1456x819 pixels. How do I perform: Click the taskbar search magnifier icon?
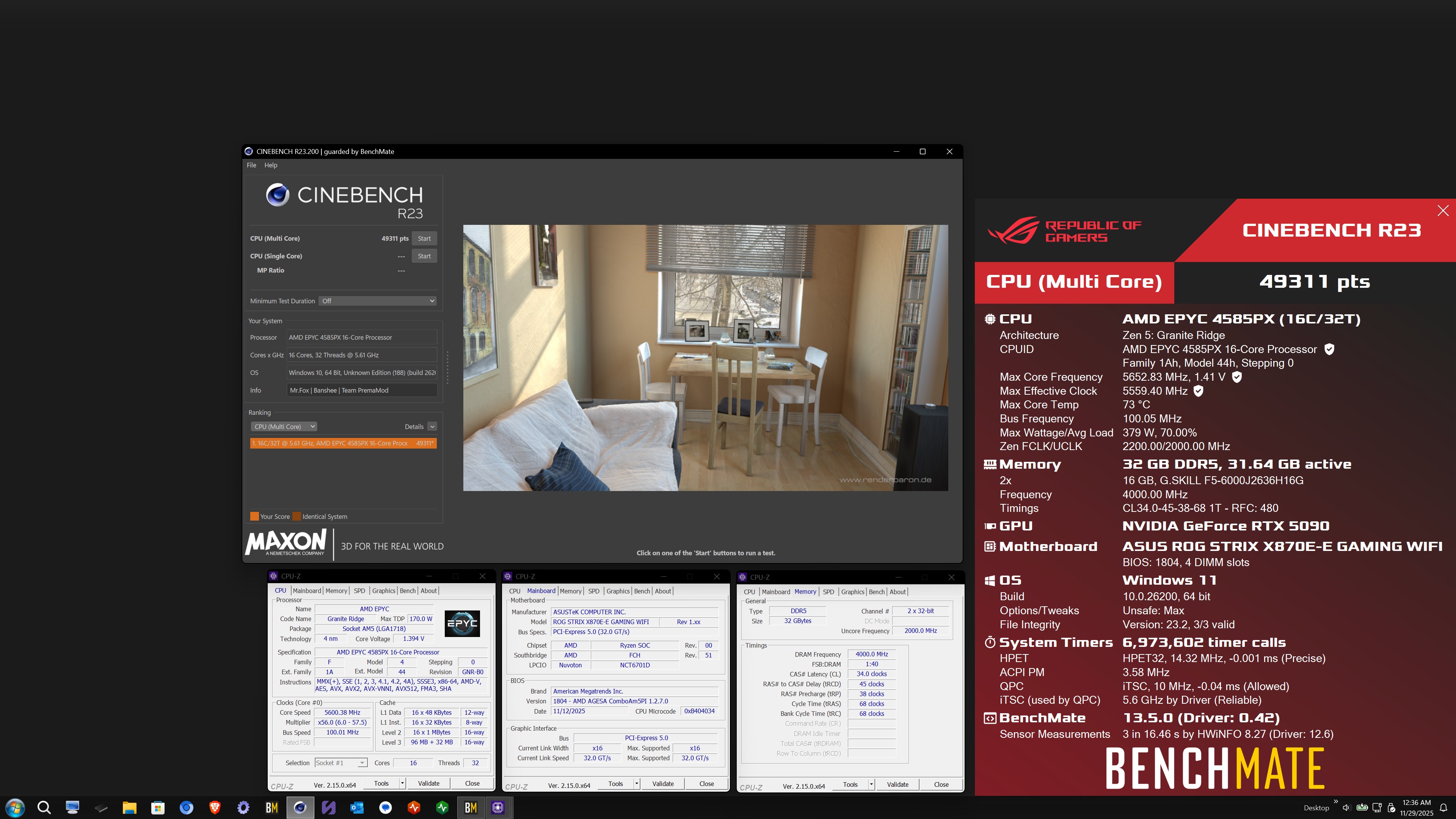click(44, 808)
